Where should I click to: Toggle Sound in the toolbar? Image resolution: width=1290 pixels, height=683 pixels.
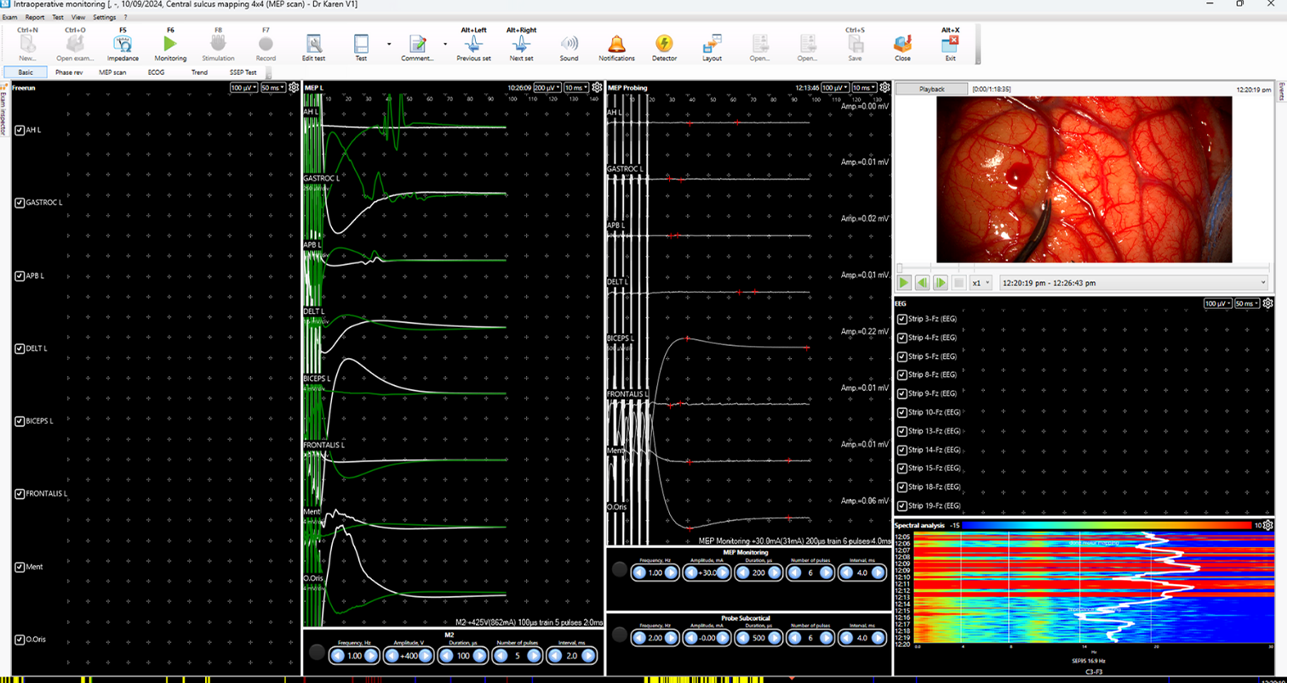569,45
